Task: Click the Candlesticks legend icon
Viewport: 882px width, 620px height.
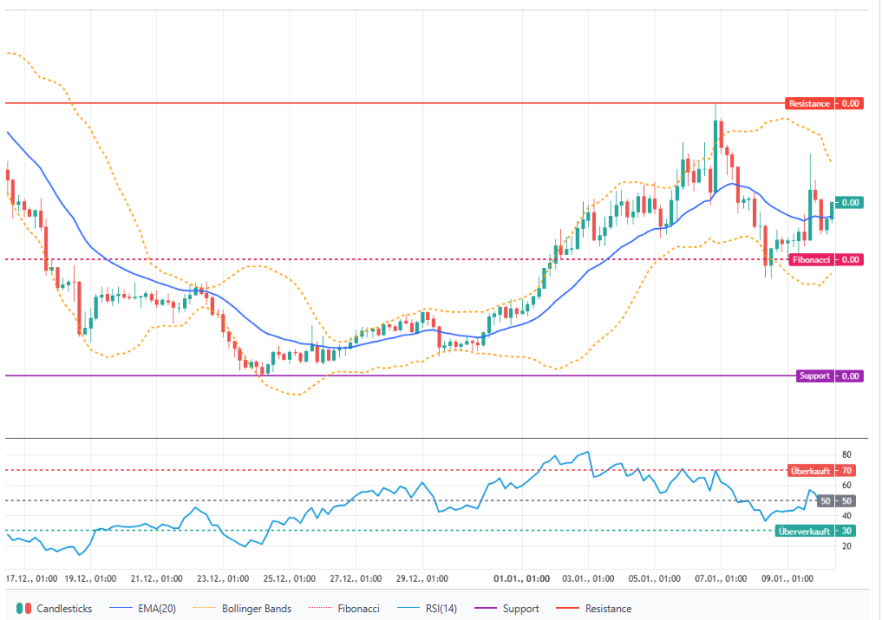Action: [24, 608]
